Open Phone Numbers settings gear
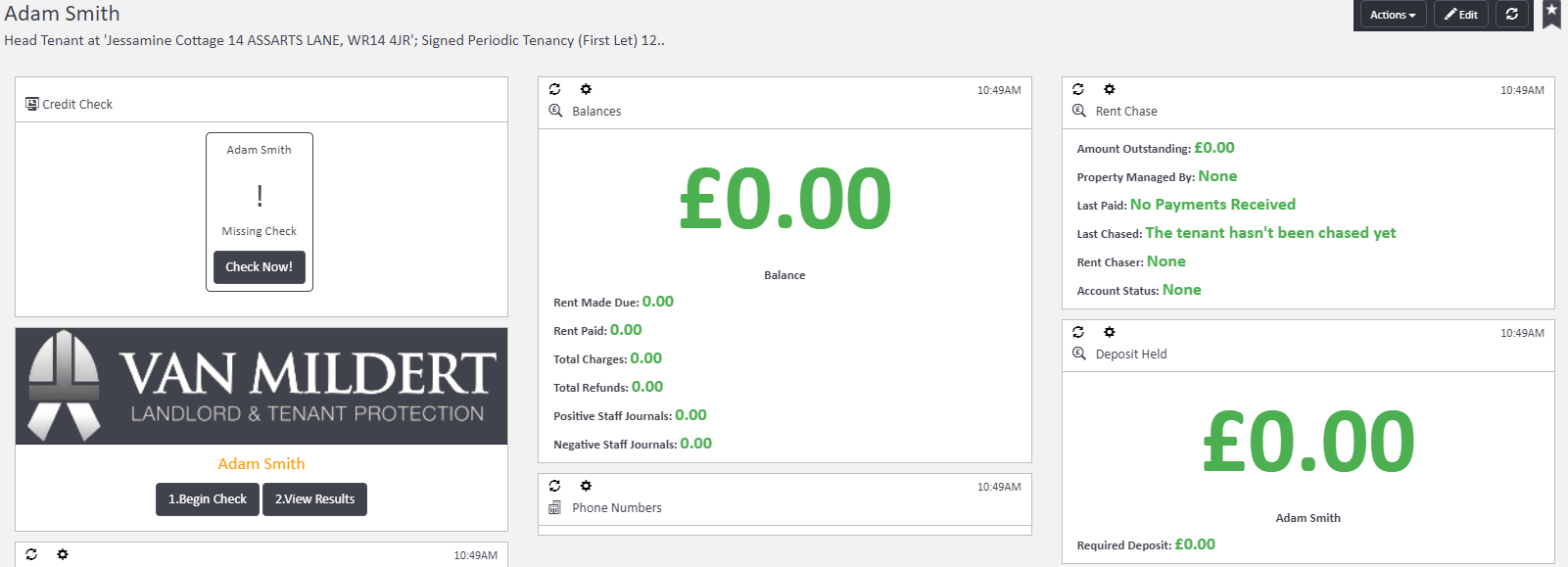1568x567 pixels. 586,486
